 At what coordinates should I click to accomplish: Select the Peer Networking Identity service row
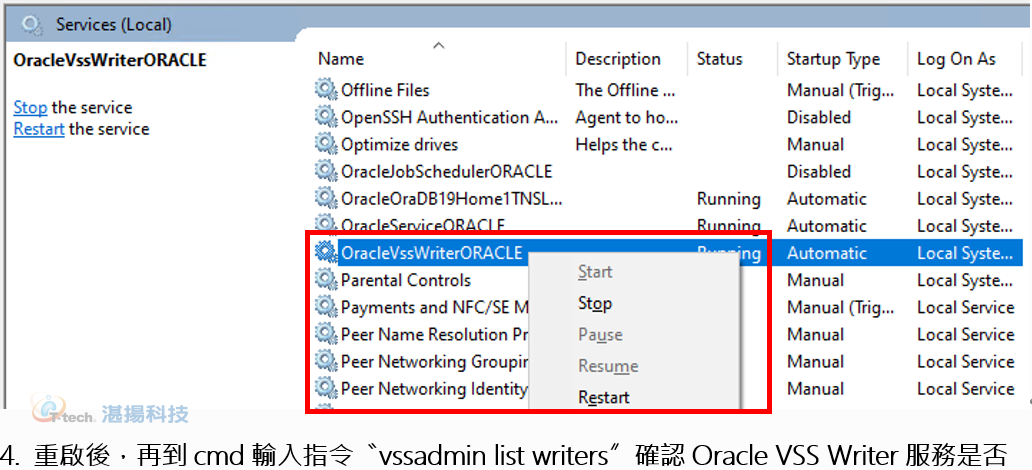[x=667, y=388]
